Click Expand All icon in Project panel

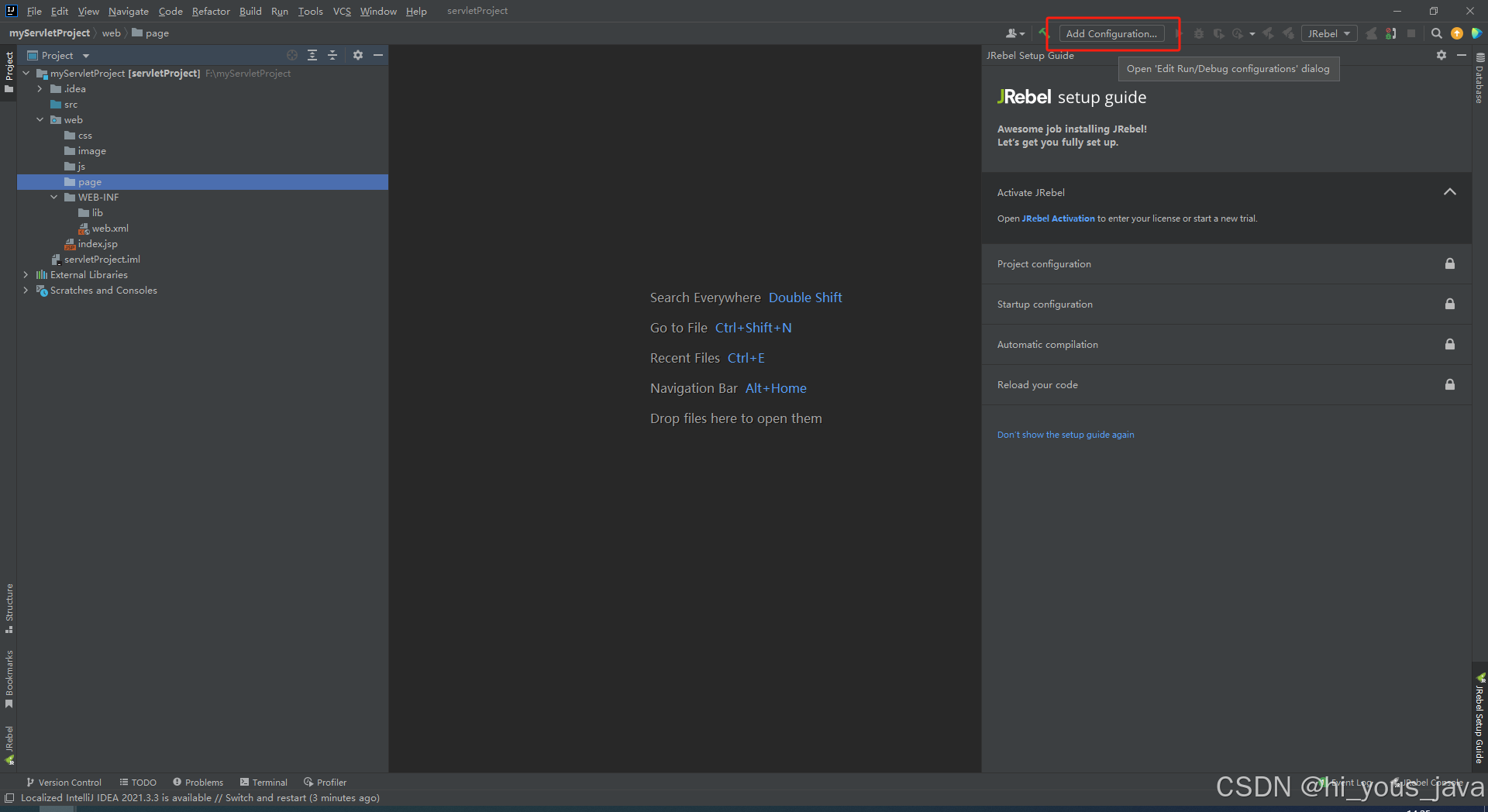coord(312,55)
